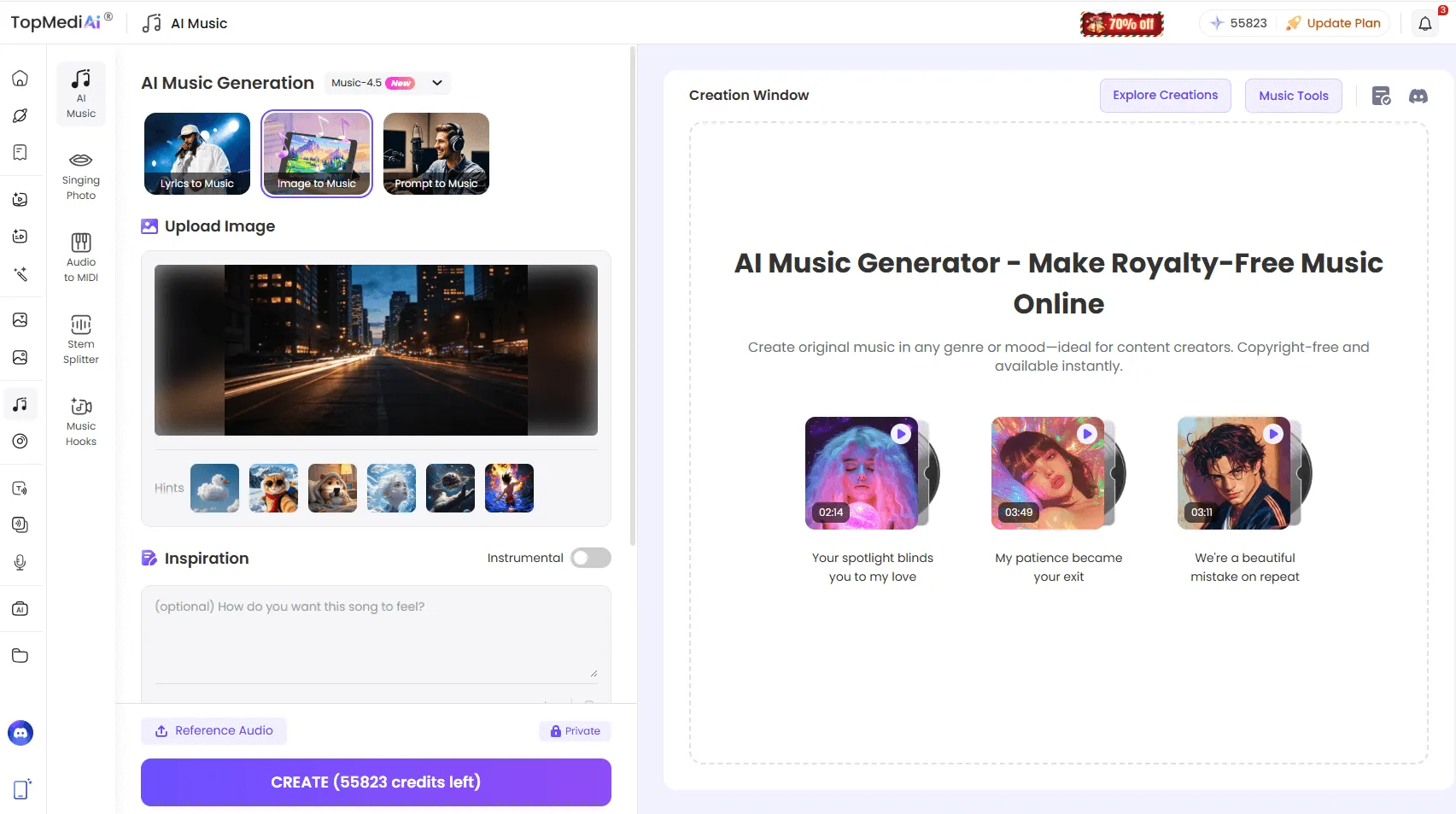Click the microphone icon in the sidebar
The height and width of the screenshot is (814, 1456).
[20, 561]
